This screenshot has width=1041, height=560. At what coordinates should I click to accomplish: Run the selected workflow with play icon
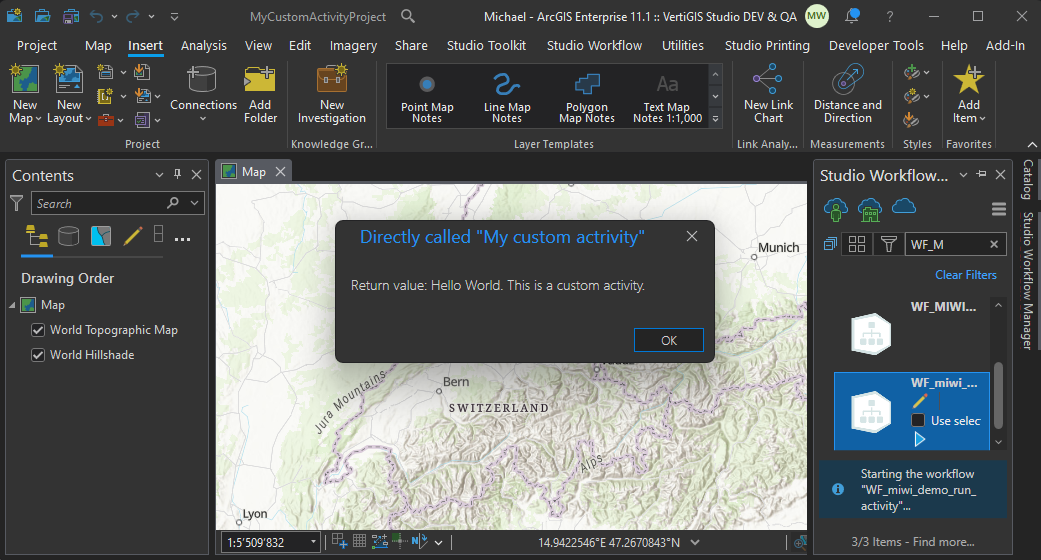tap(919, 439)
